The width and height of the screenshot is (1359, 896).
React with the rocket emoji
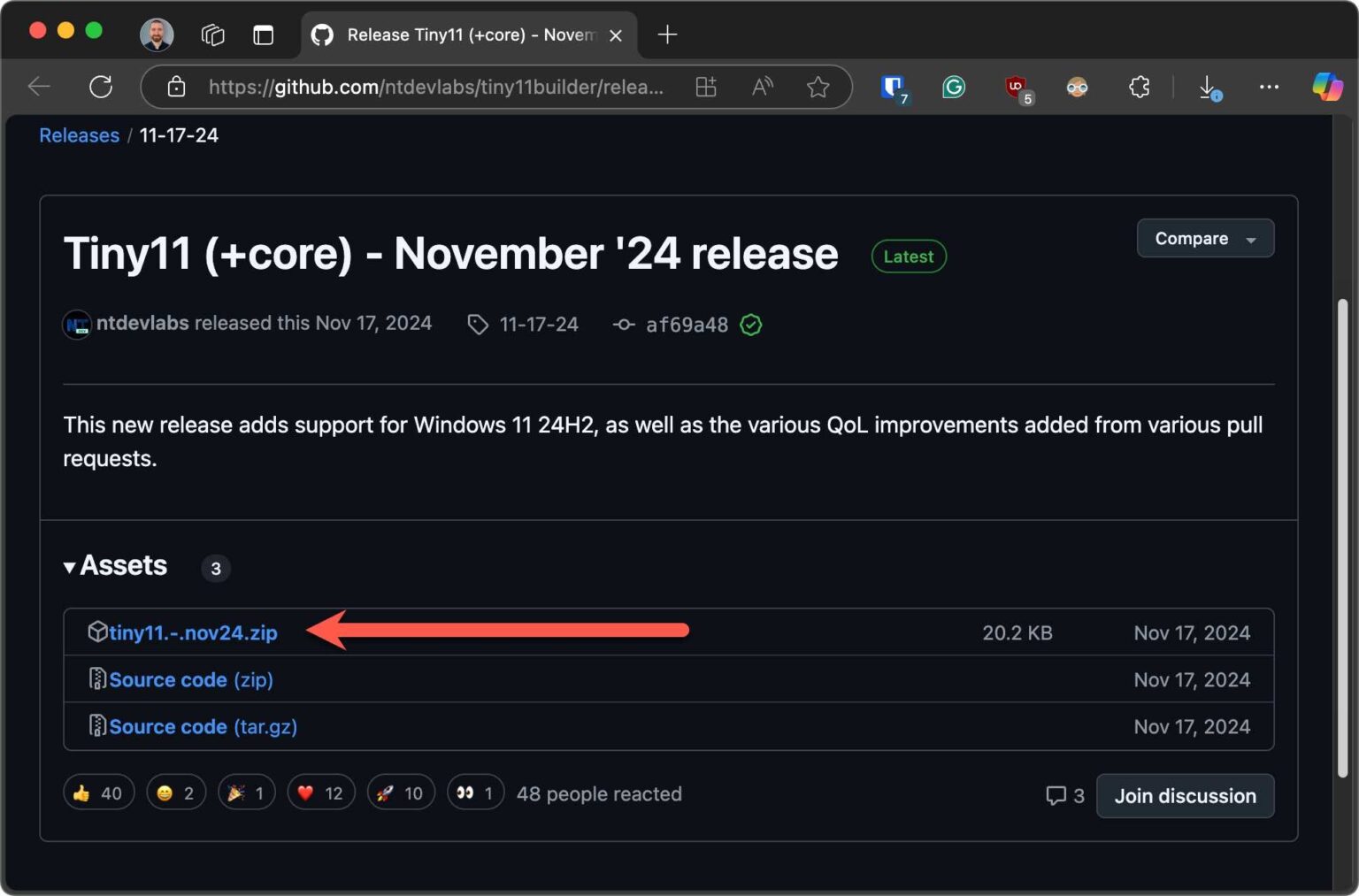(x=400, y=792)
